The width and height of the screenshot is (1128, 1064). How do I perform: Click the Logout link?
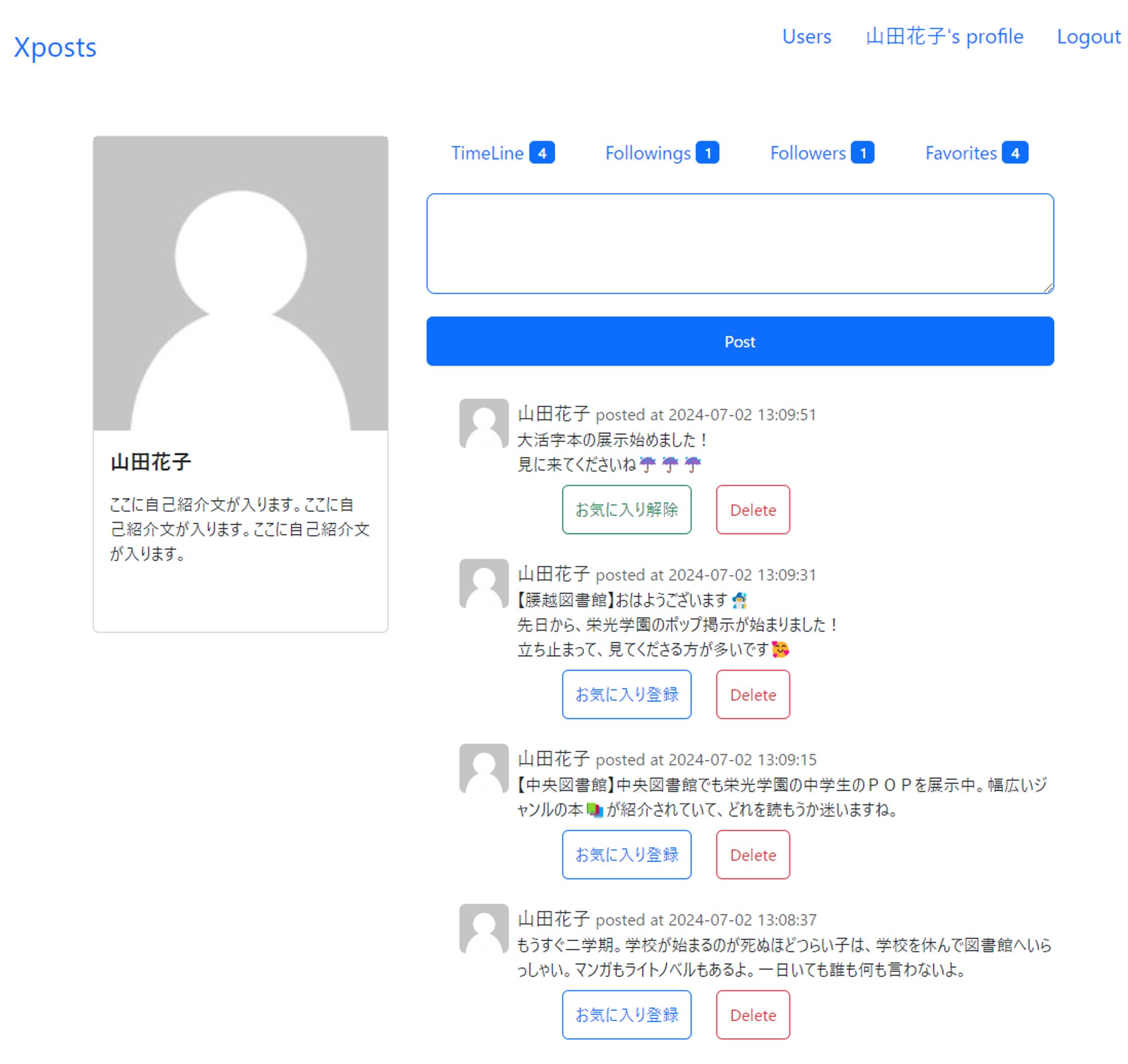click(1088, 37)
